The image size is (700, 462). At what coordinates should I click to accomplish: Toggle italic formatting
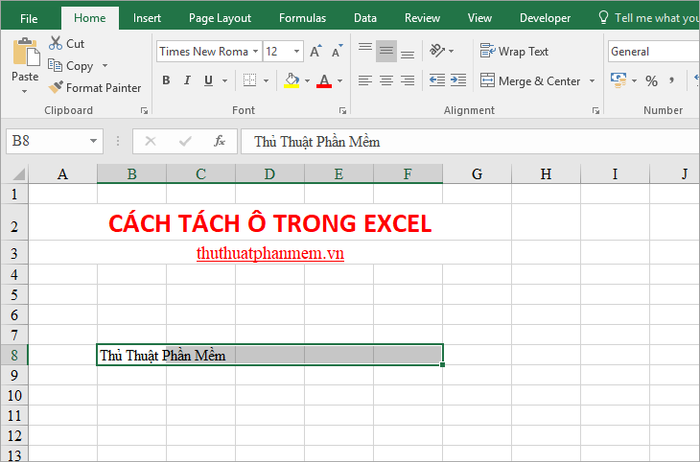click(187, 80)
